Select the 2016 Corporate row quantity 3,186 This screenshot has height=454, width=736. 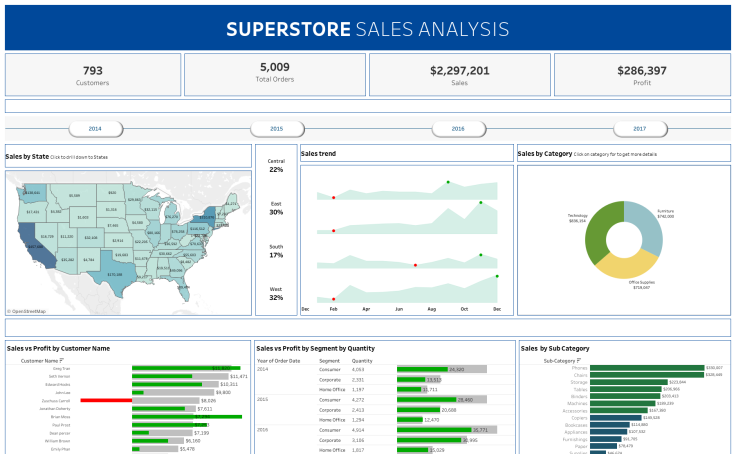click(358, 440)
